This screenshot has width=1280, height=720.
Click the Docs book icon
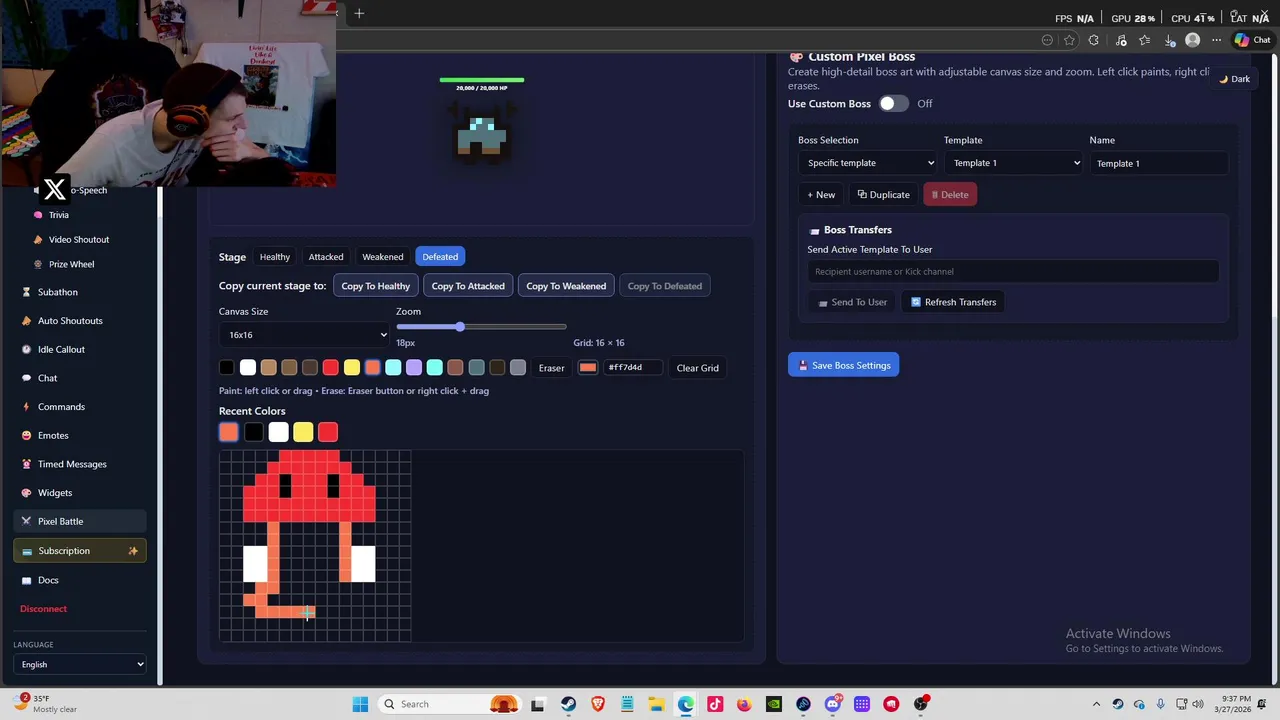click(x=26, y=580)
